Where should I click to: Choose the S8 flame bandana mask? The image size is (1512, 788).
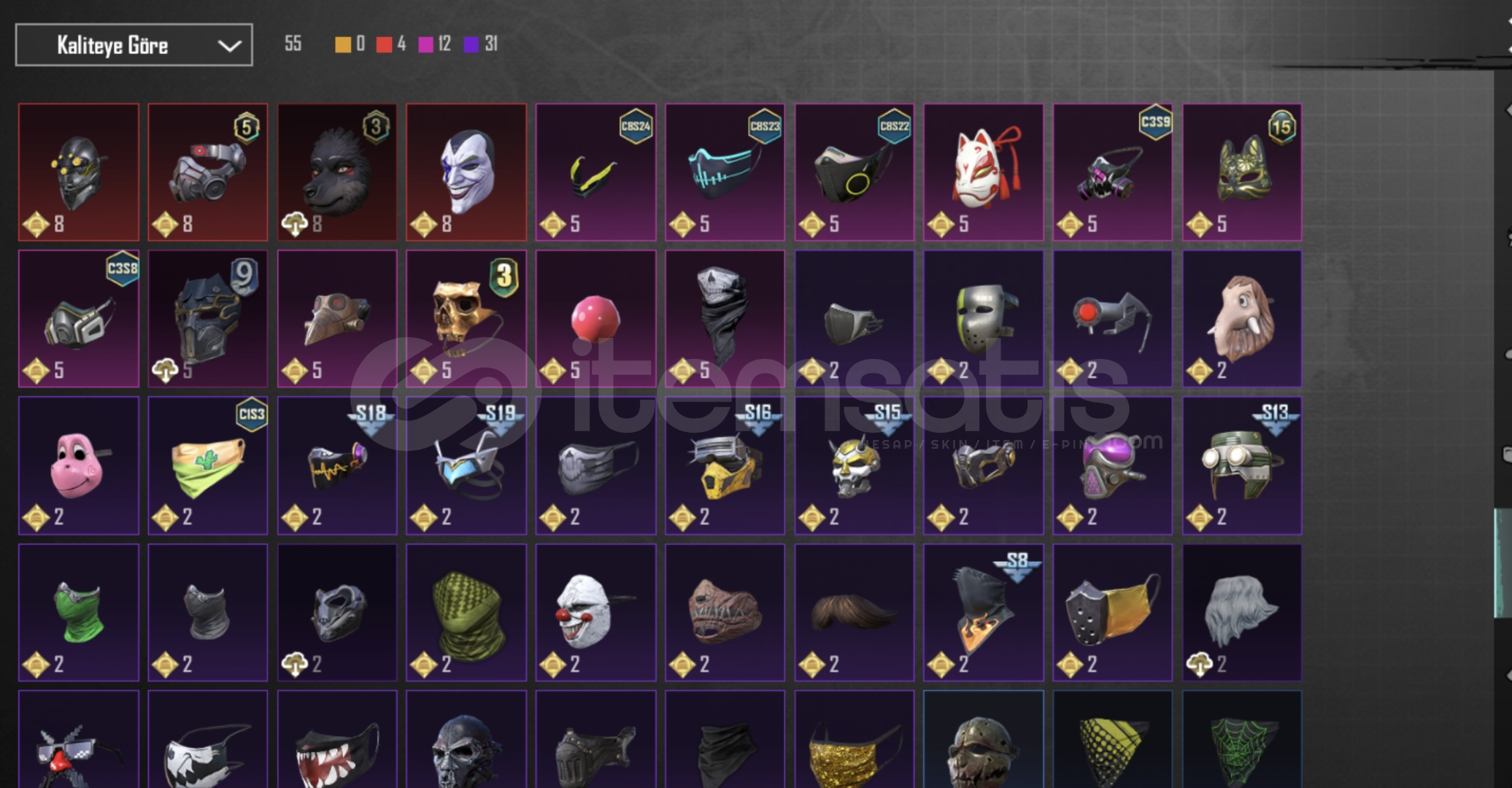(983, 612)
